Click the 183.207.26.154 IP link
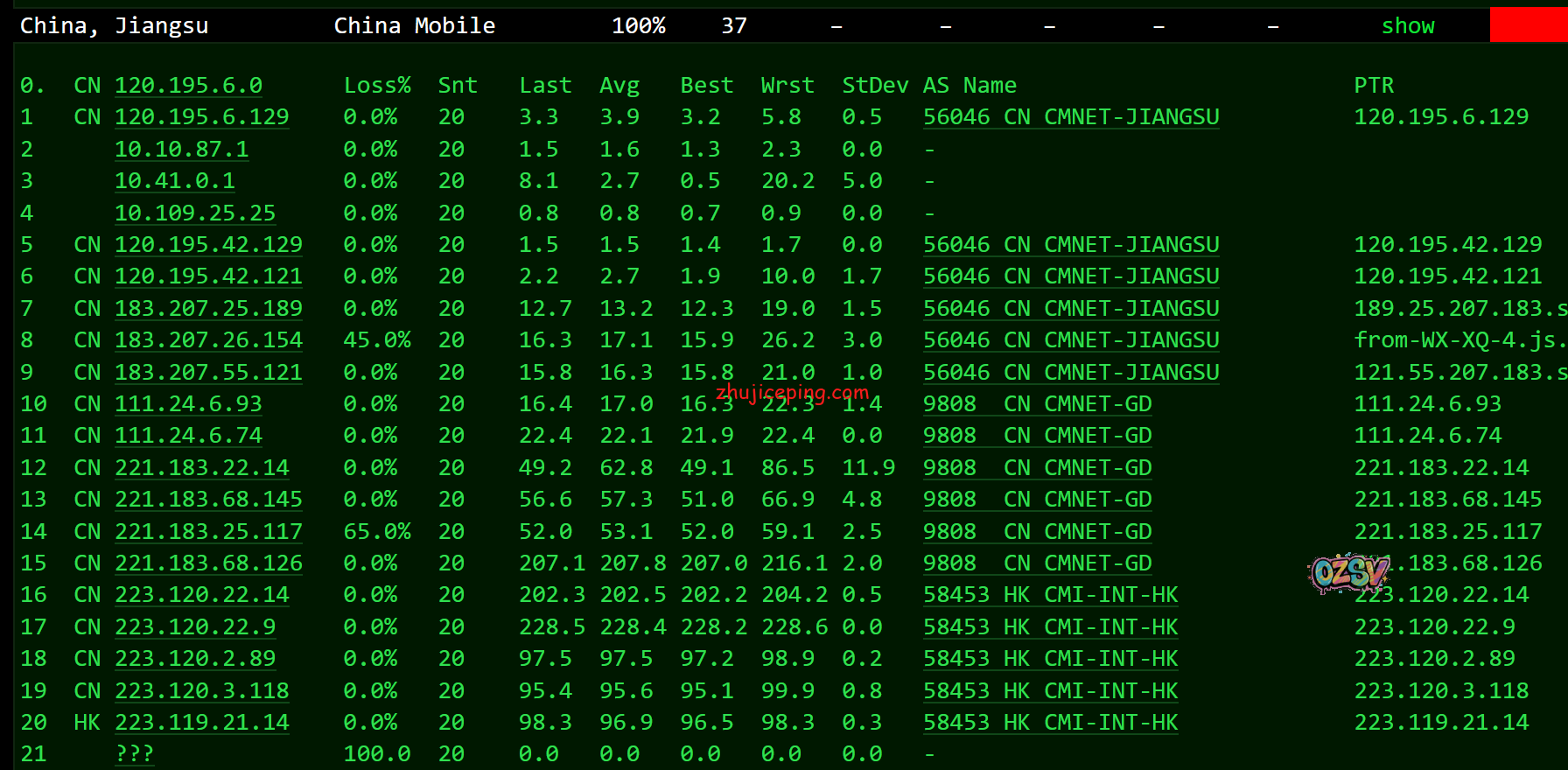 pyautogui.click(x=208, y=340)
